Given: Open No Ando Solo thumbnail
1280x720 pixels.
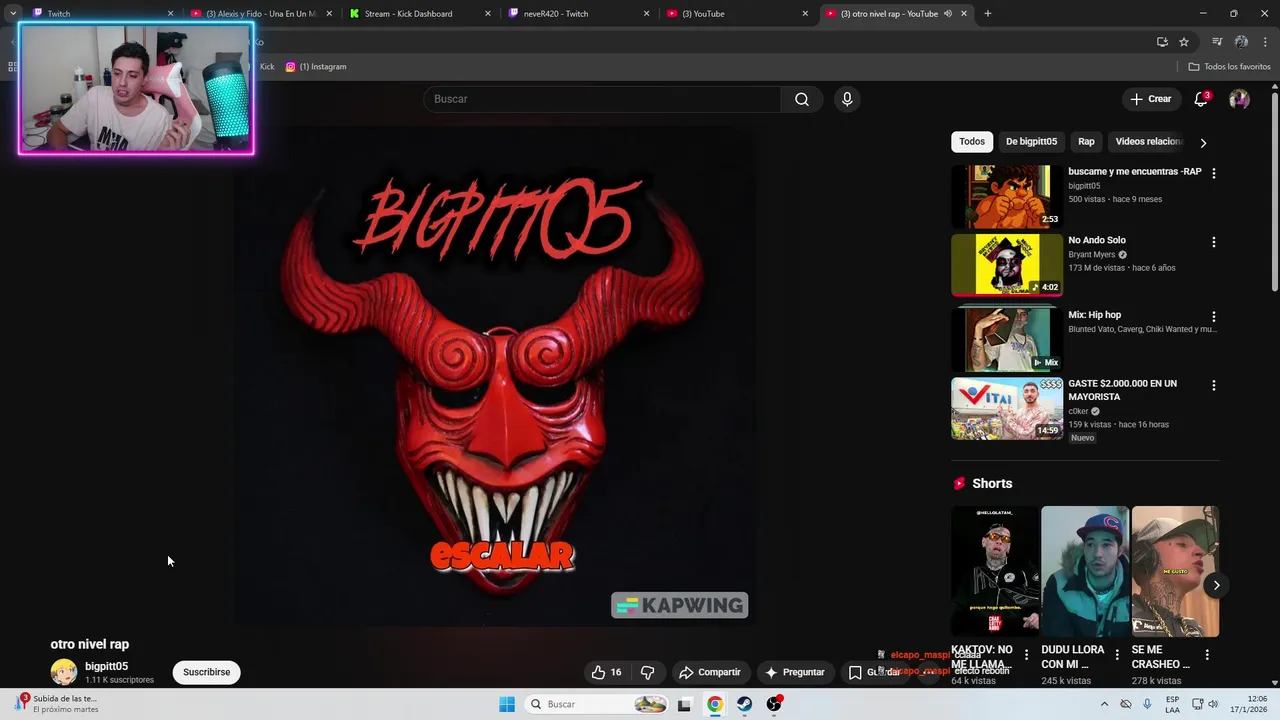Looking at the screenshot, I should pyautogui.click(x=1006, y=265).
